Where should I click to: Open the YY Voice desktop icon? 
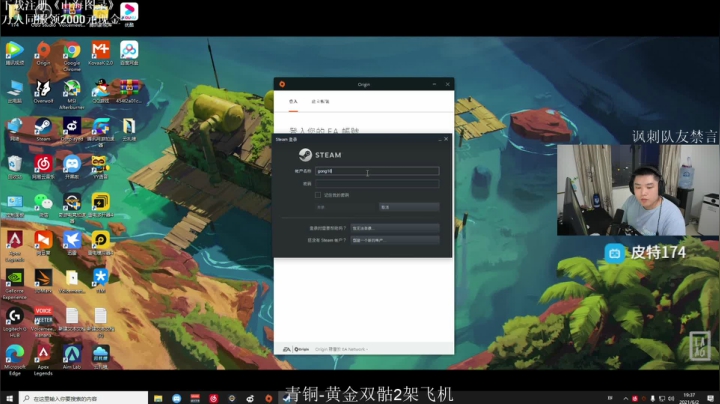pos(101,167)
